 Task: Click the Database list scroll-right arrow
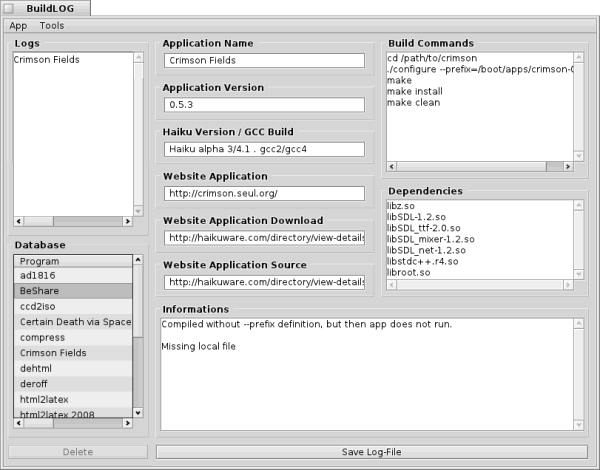click(x=126, y=424)
